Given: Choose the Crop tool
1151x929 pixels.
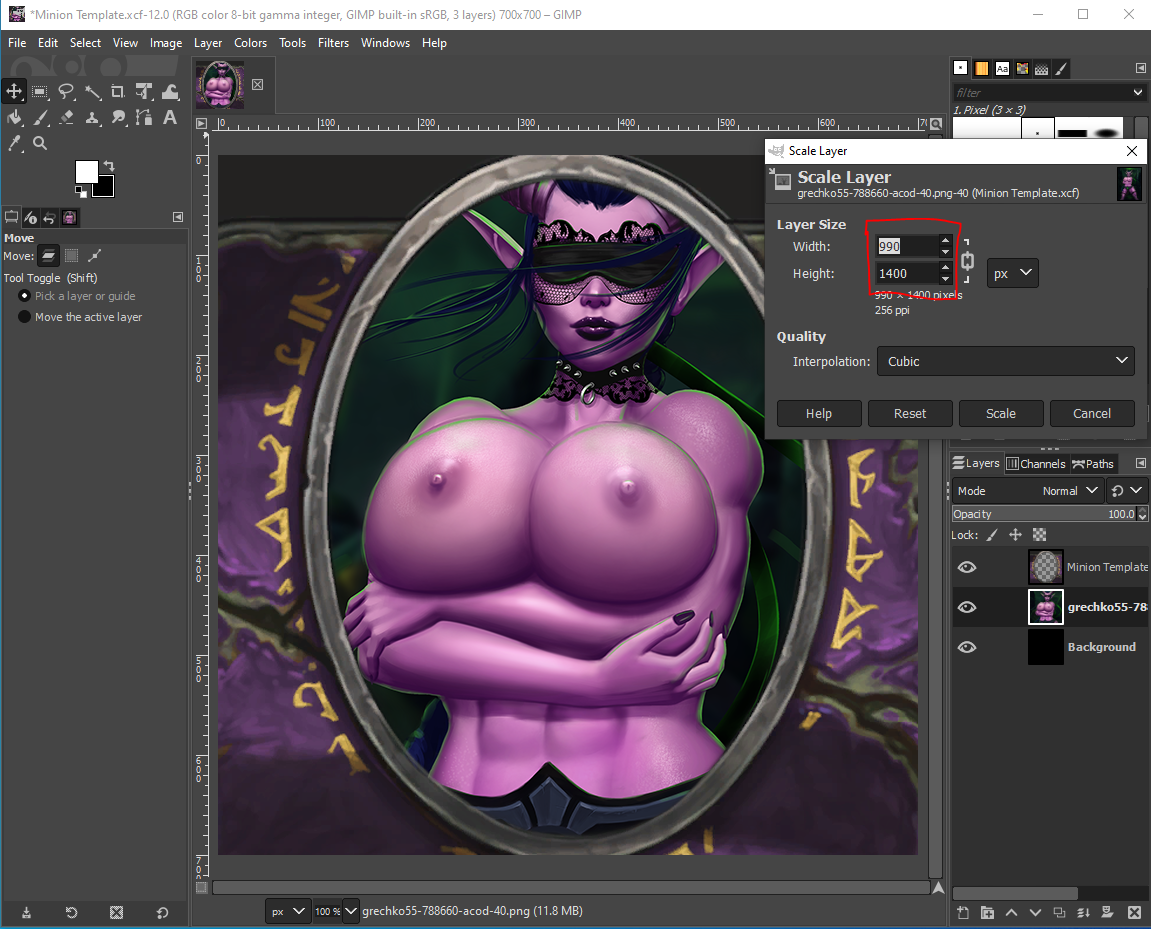Looking at the screenshot, I should [x=118, y=91].
